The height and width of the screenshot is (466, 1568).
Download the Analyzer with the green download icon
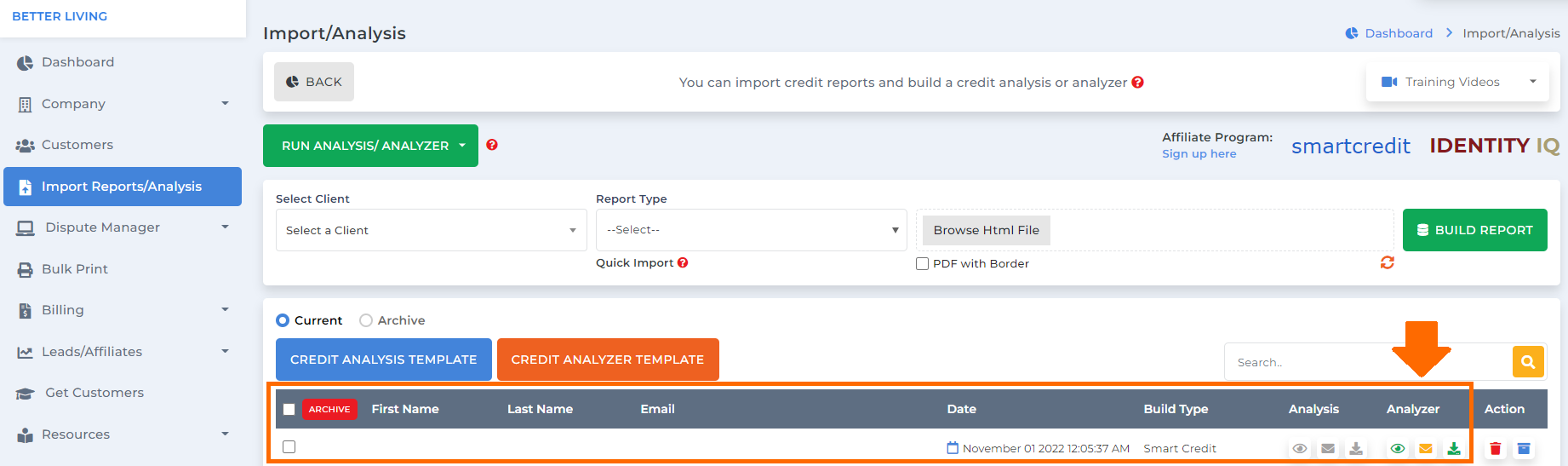(1454, 448)
